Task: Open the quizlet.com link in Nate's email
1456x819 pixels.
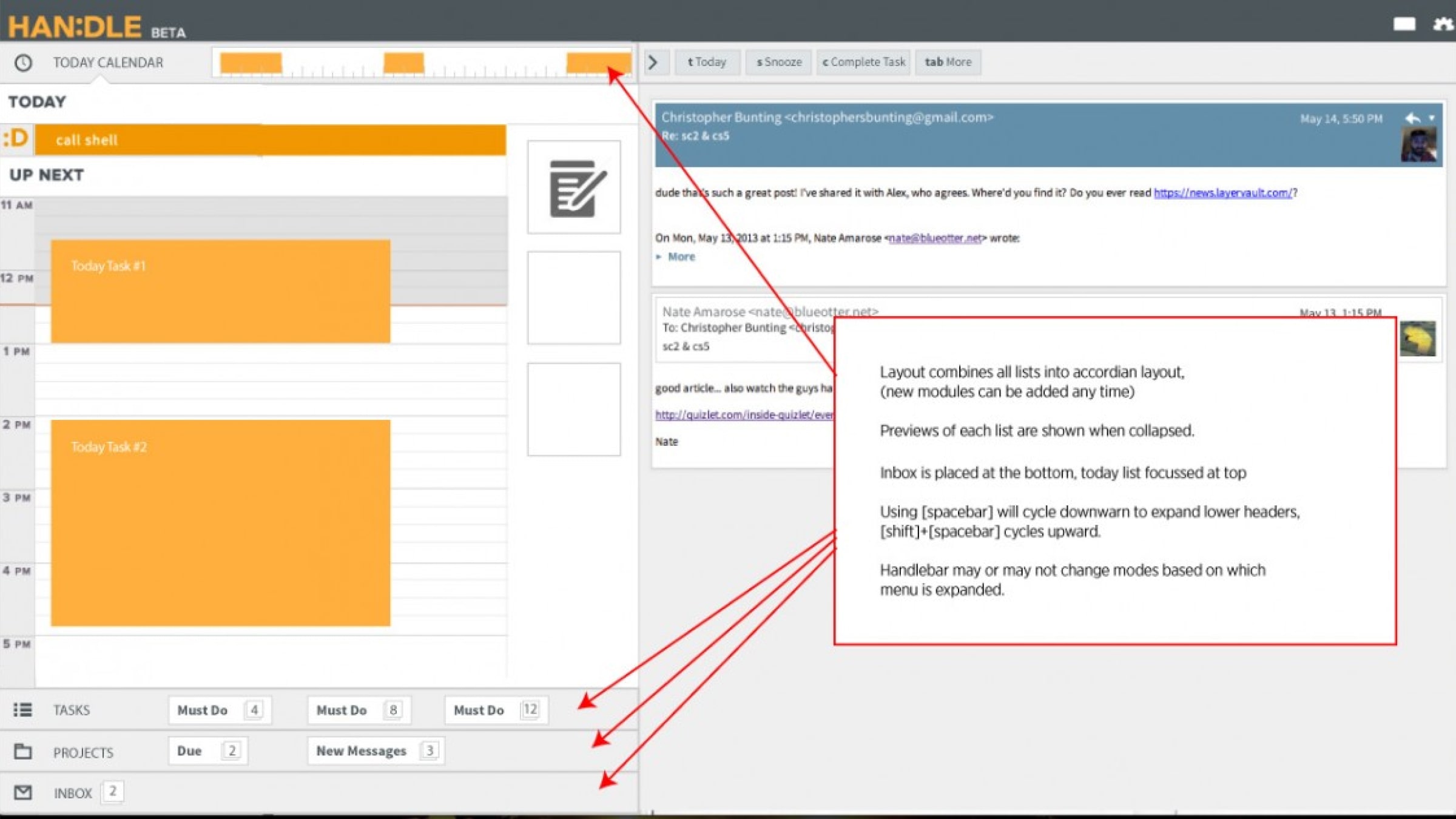Action: click(x=744, y=415)
